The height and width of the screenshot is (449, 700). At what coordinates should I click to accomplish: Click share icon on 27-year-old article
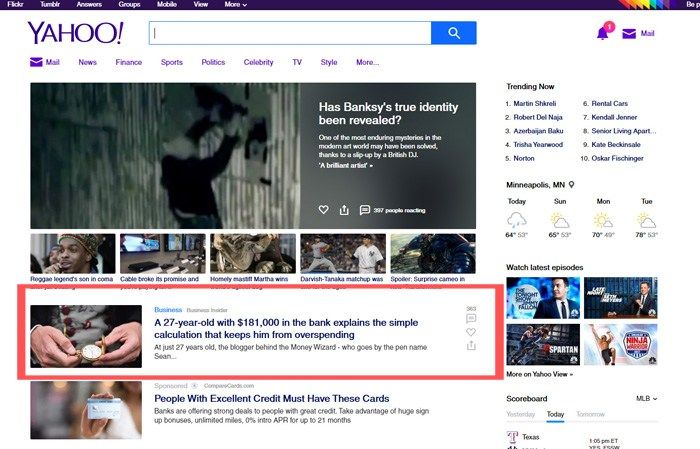[x=471, y=345]
